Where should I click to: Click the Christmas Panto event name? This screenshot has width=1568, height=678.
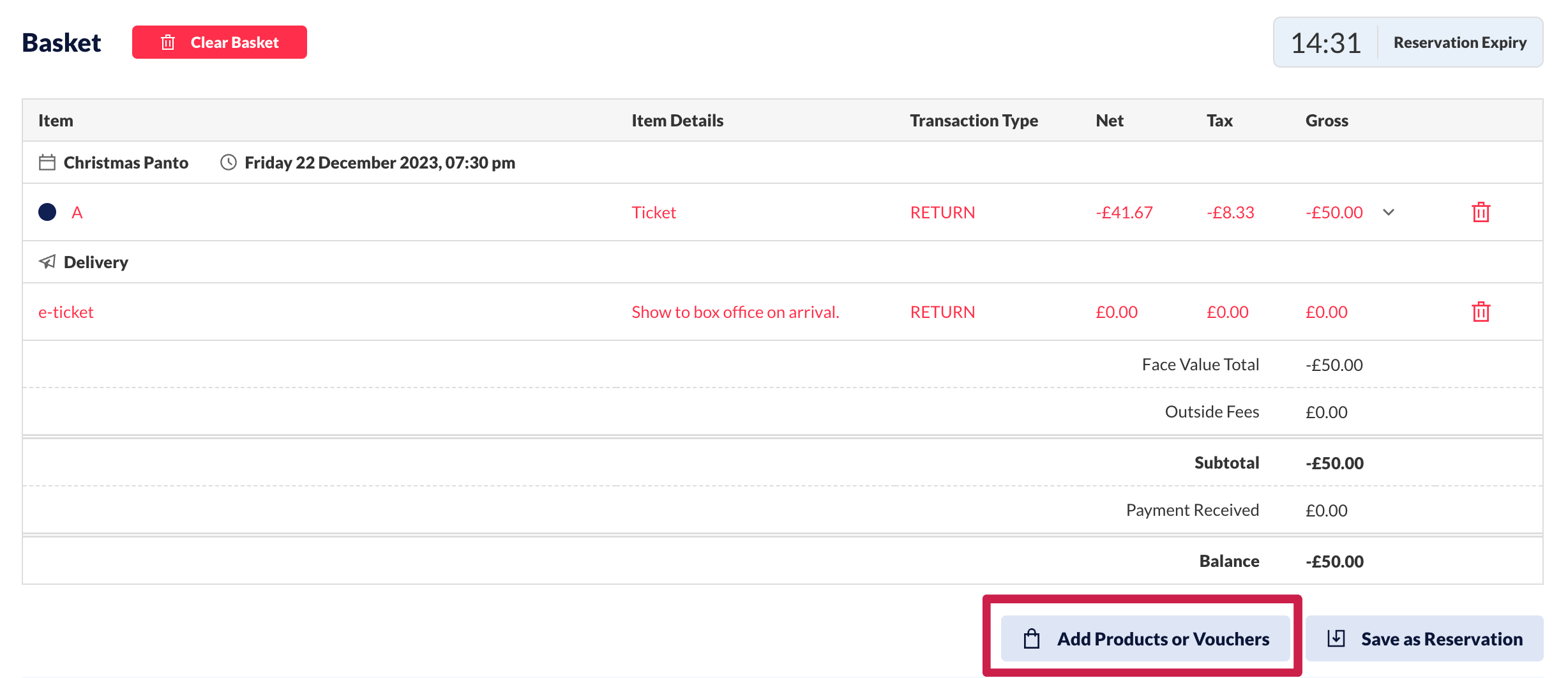point(126,163)
